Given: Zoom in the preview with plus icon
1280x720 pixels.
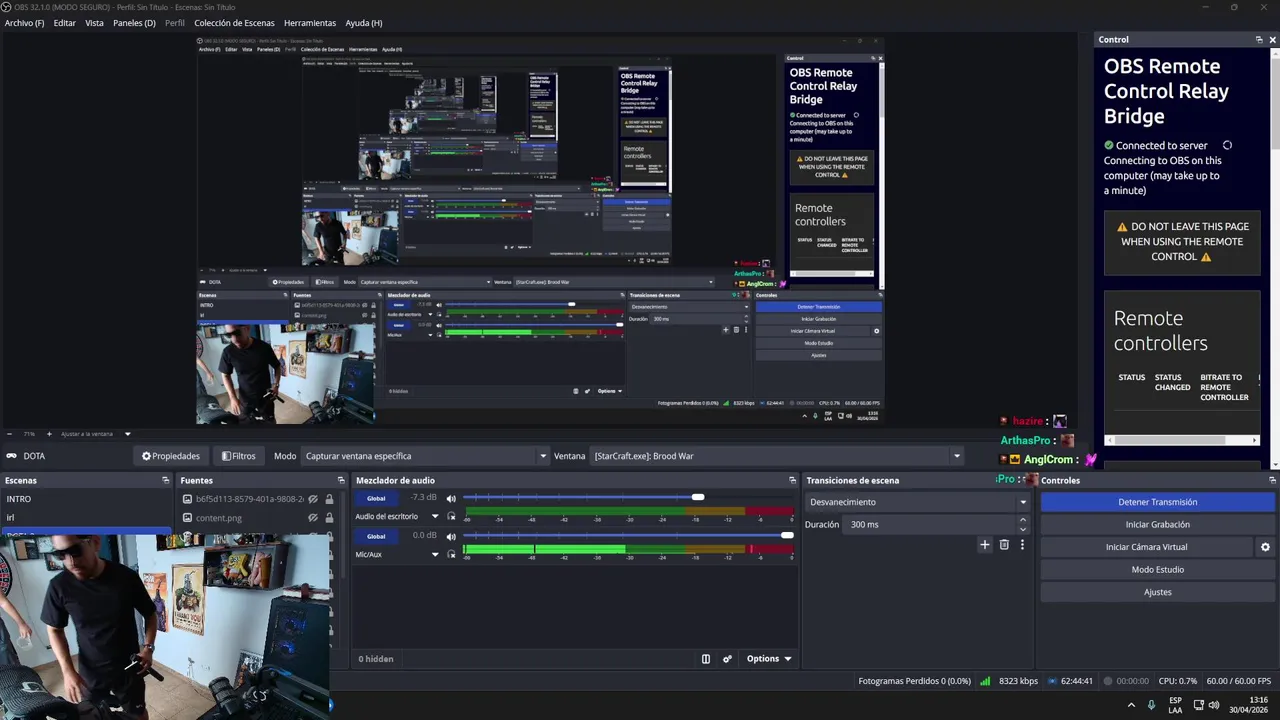Looking at the screenshot, I should 49,434.
